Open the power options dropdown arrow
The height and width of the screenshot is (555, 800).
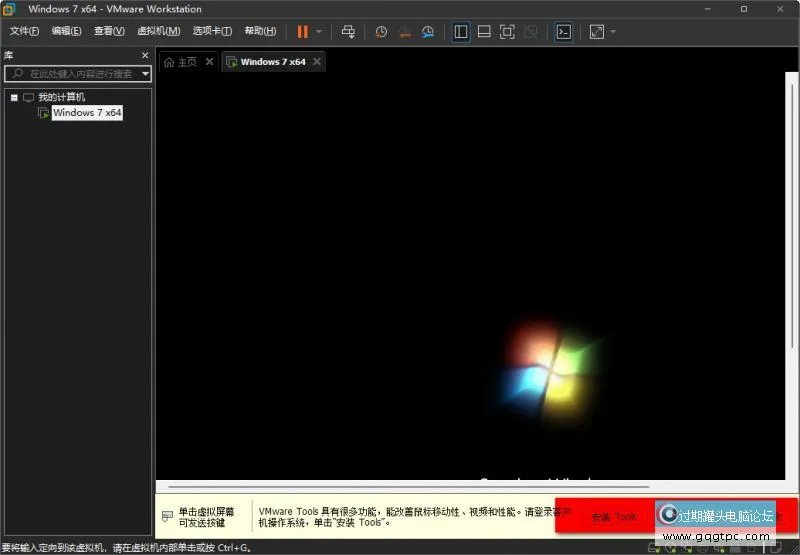point(319,32)
